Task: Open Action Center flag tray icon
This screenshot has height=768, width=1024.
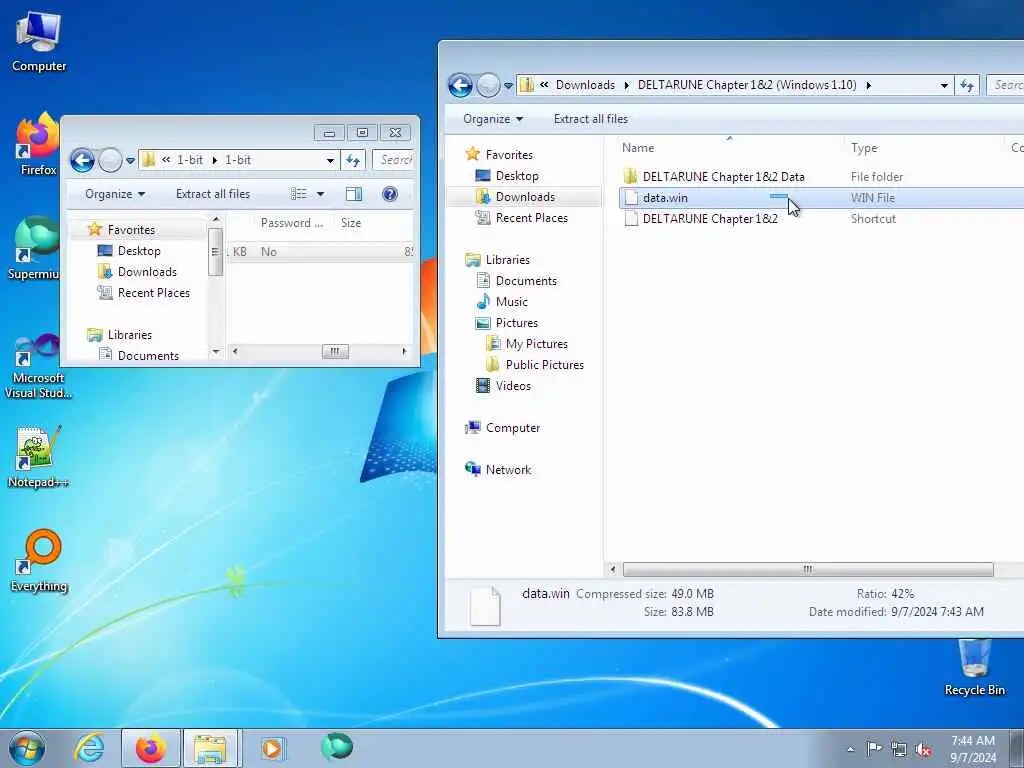Action: click(874, 748)
